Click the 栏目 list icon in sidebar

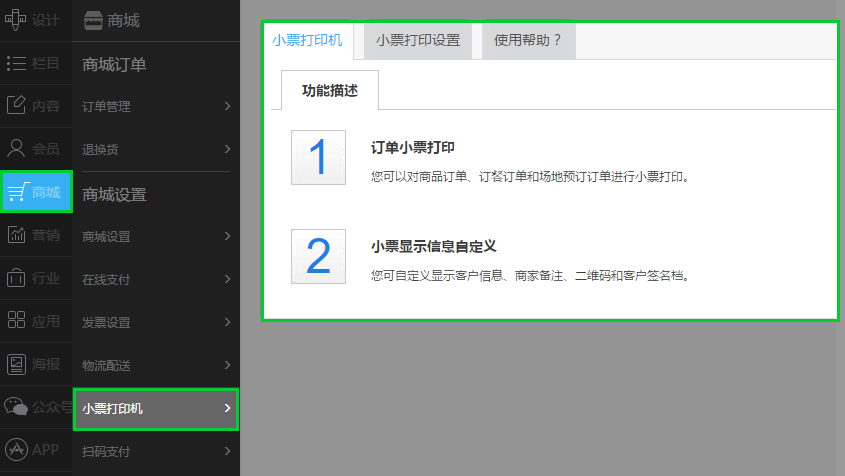coord(16,63)
